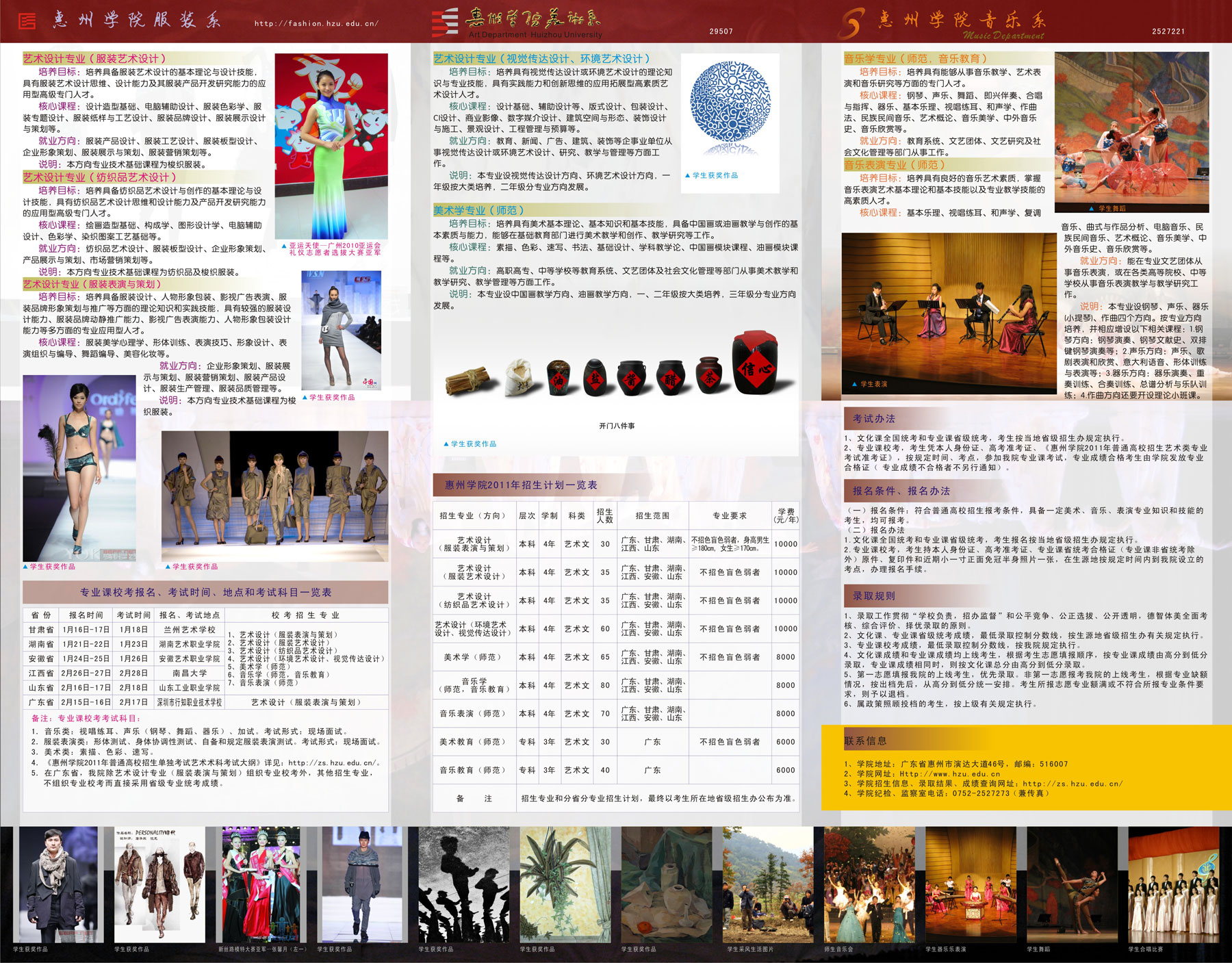This screenshot has height=963, width=1232.
Task: Click the golden Music Department swirl logo
Action: click(851, 24)
